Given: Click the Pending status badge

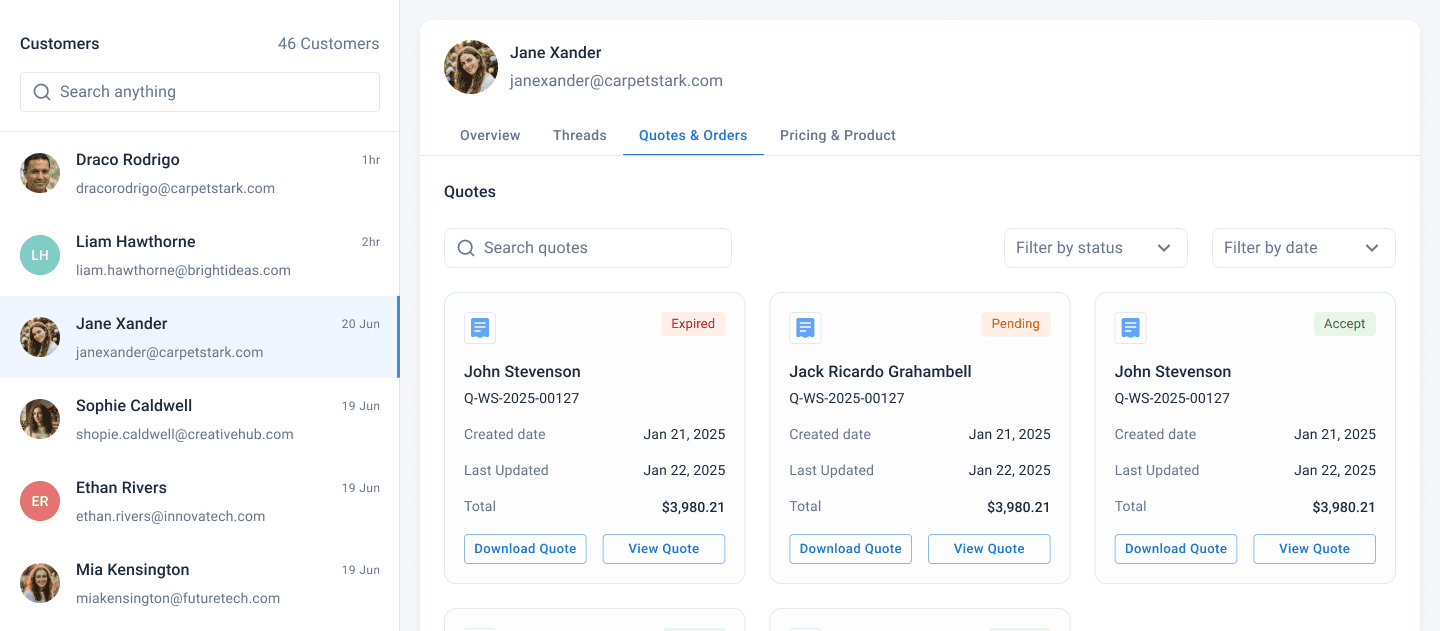Looking at the screenshot, I should pos(1016,324).
